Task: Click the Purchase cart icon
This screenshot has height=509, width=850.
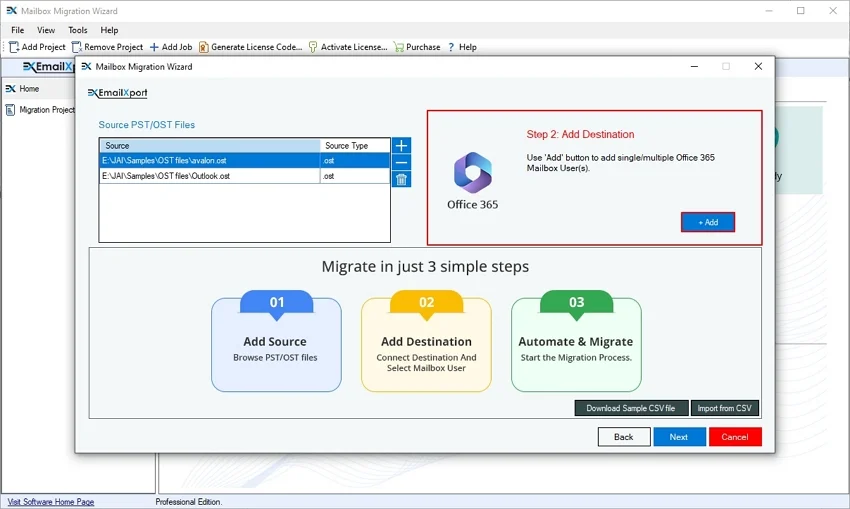Action: [x=399, y=47]
